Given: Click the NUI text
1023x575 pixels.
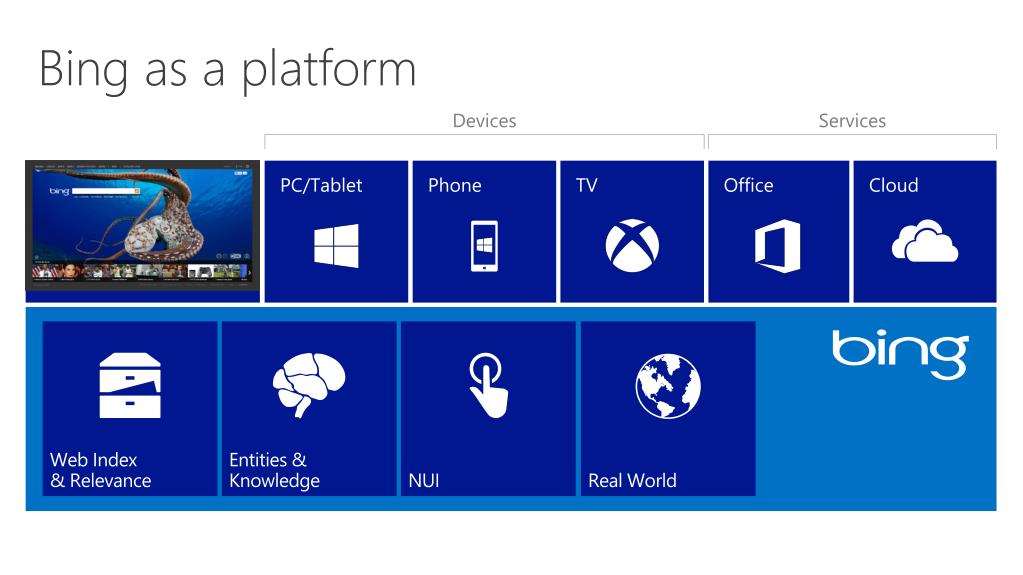Looking at the screenshot, I should click(x=424, y=481).
